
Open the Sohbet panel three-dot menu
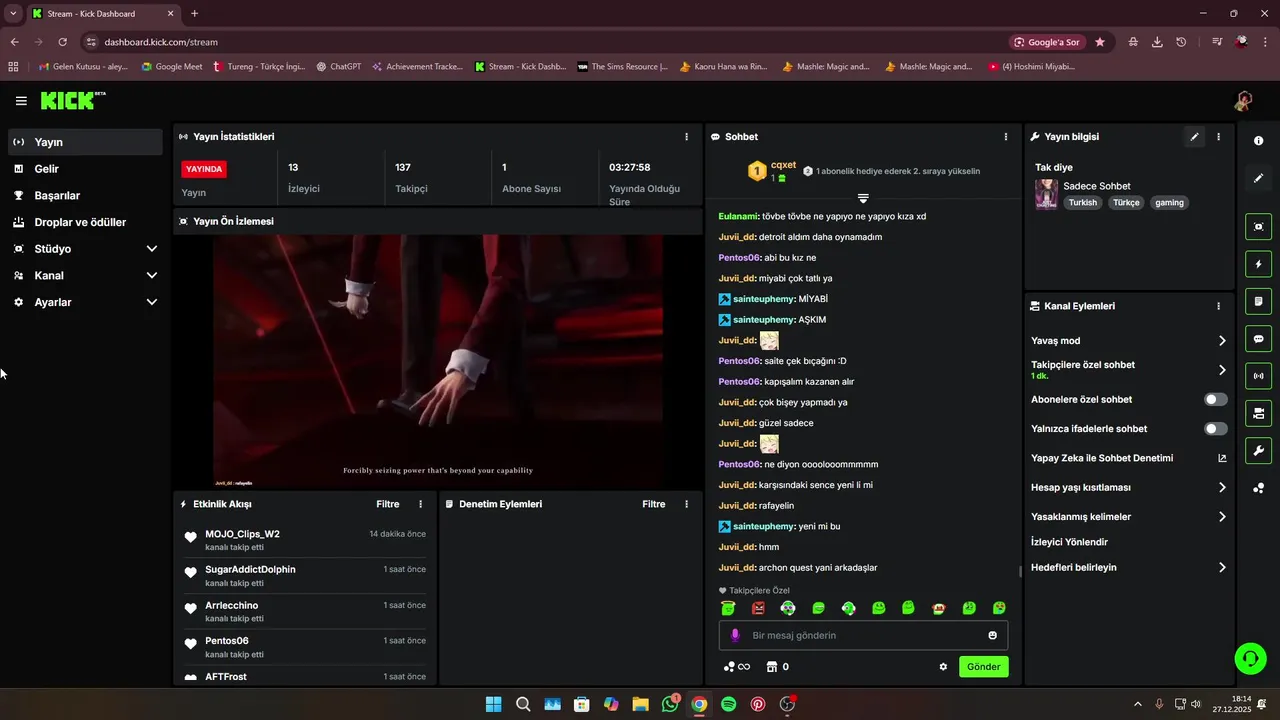click(x=1006, y=137)
